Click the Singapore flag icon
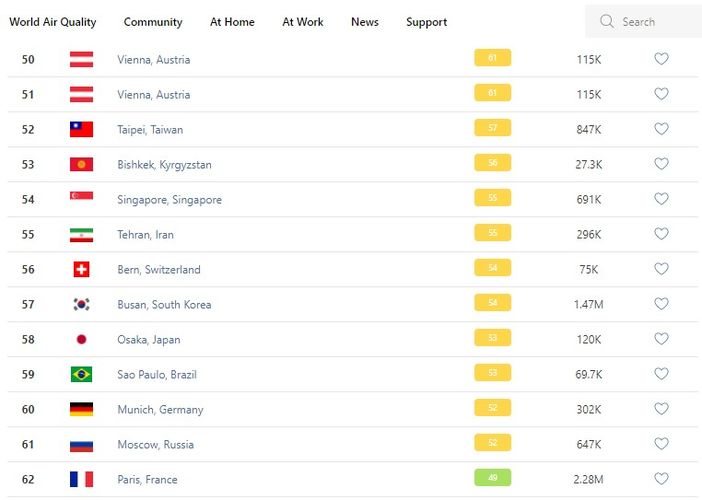The image size is (702, 500). coord(81,199)
